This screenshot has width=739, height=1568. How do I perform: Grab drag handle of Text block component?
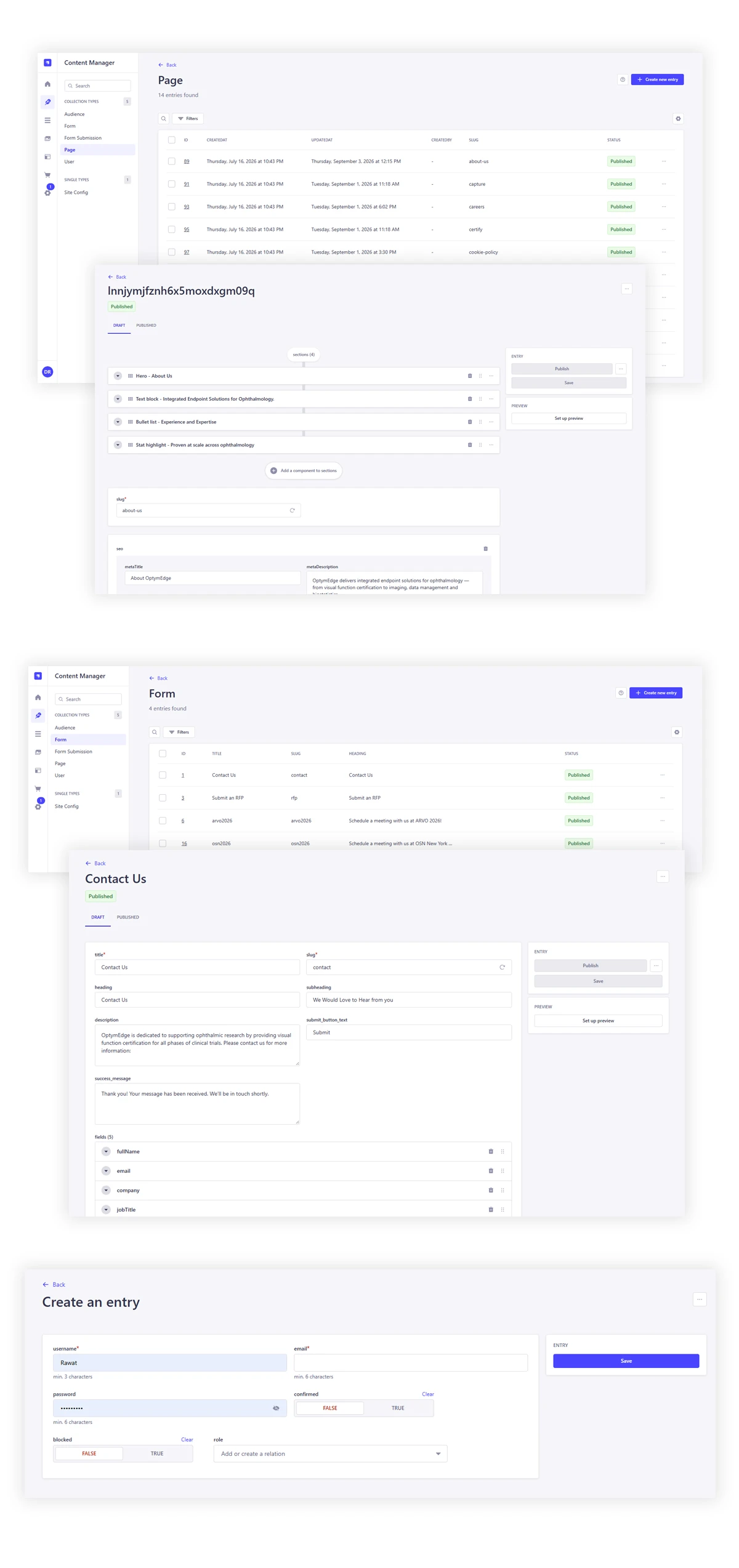(x=480, y=399)
